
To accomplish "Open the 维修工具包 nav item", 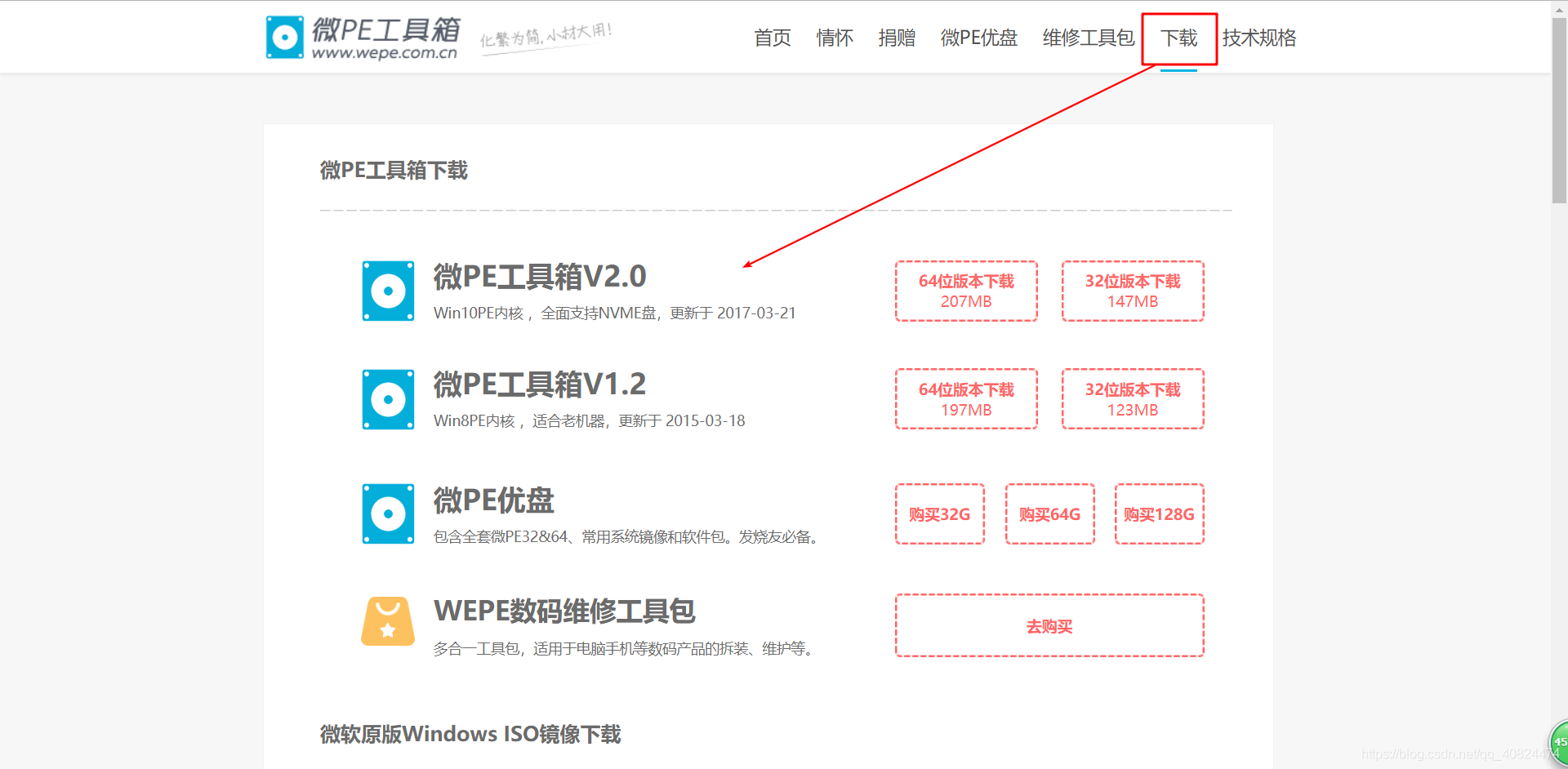I will tap(1089, 38).
